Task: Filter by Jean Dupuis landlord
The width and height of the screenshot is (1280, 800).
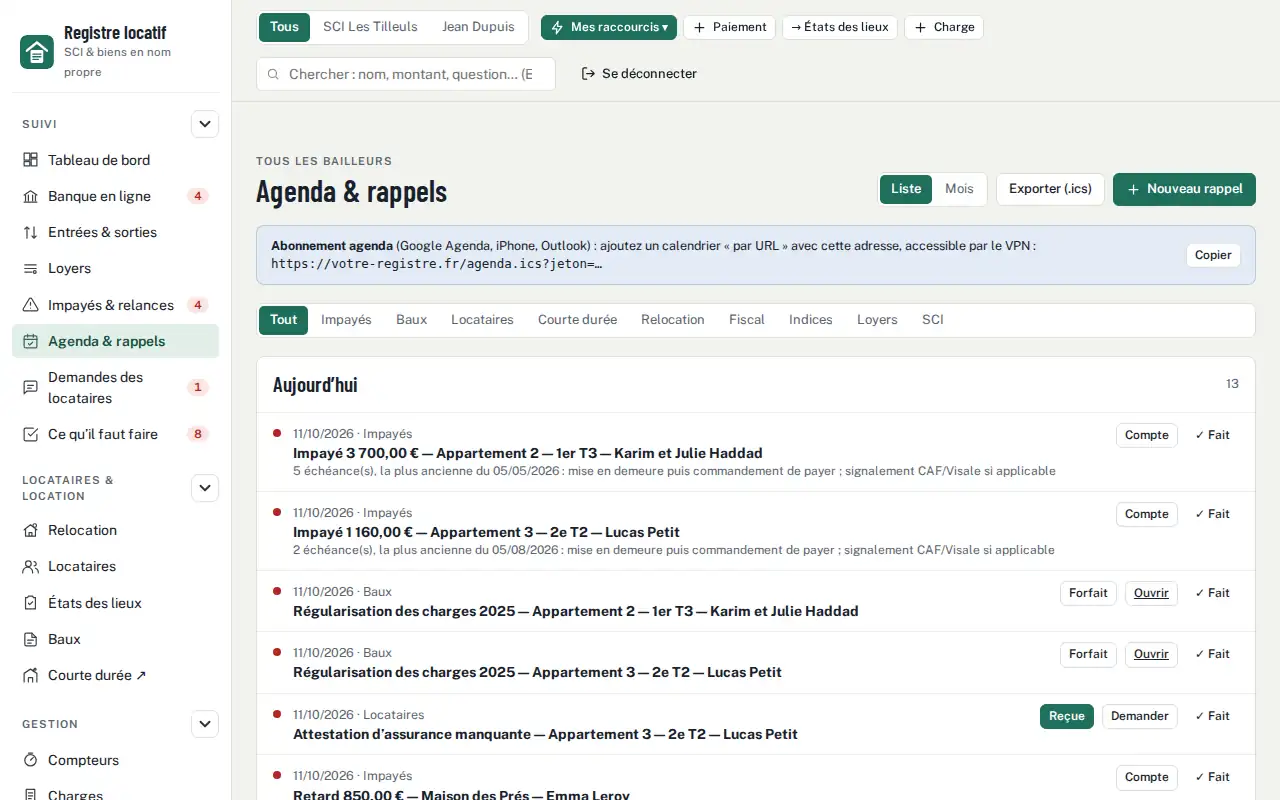Action: 478,27
